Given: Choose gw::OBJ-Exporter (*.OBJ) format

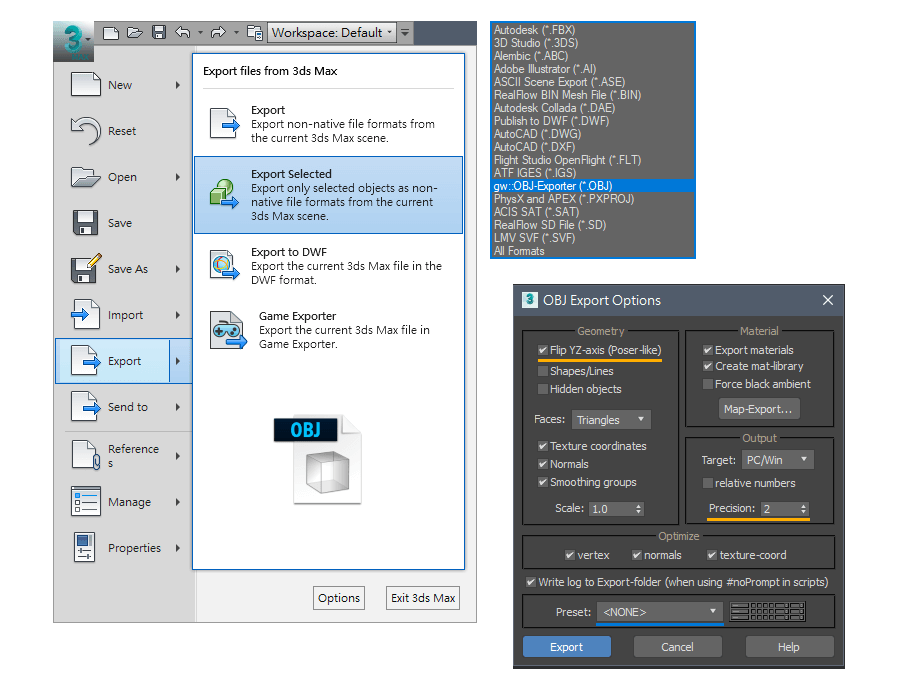Looking at the screenshot, I should click(593, 186).
